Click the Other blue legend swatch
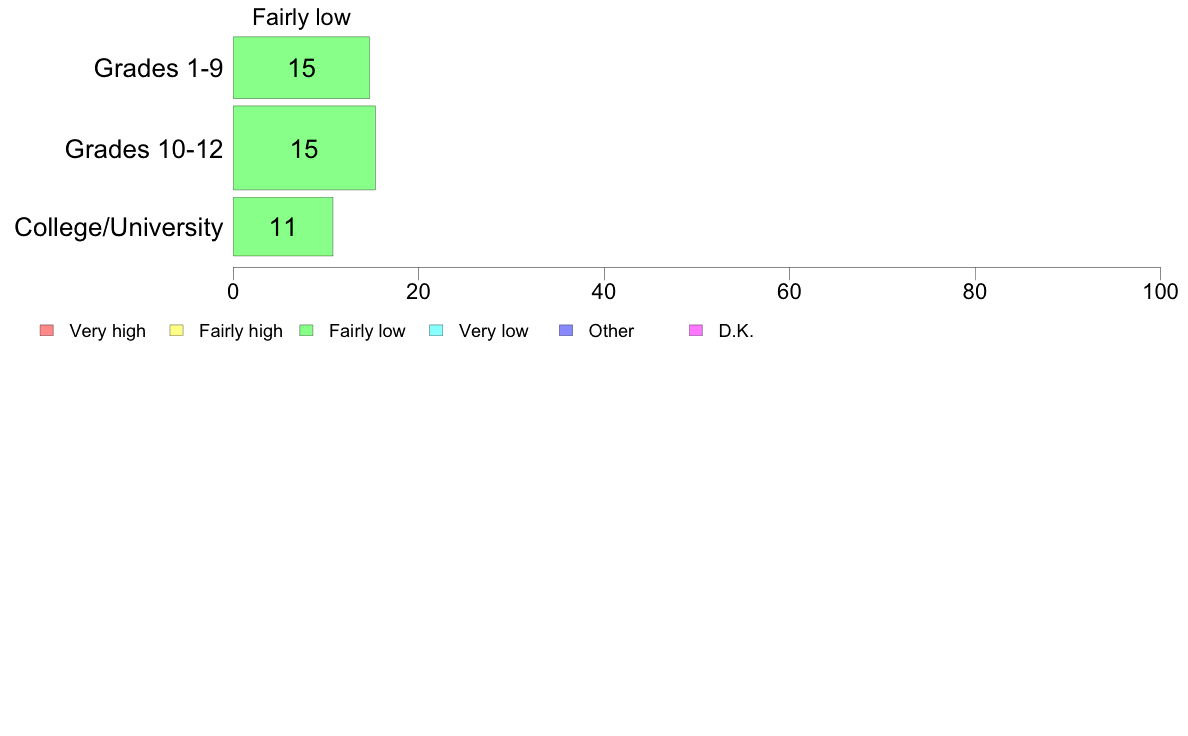 click(566, 330)
